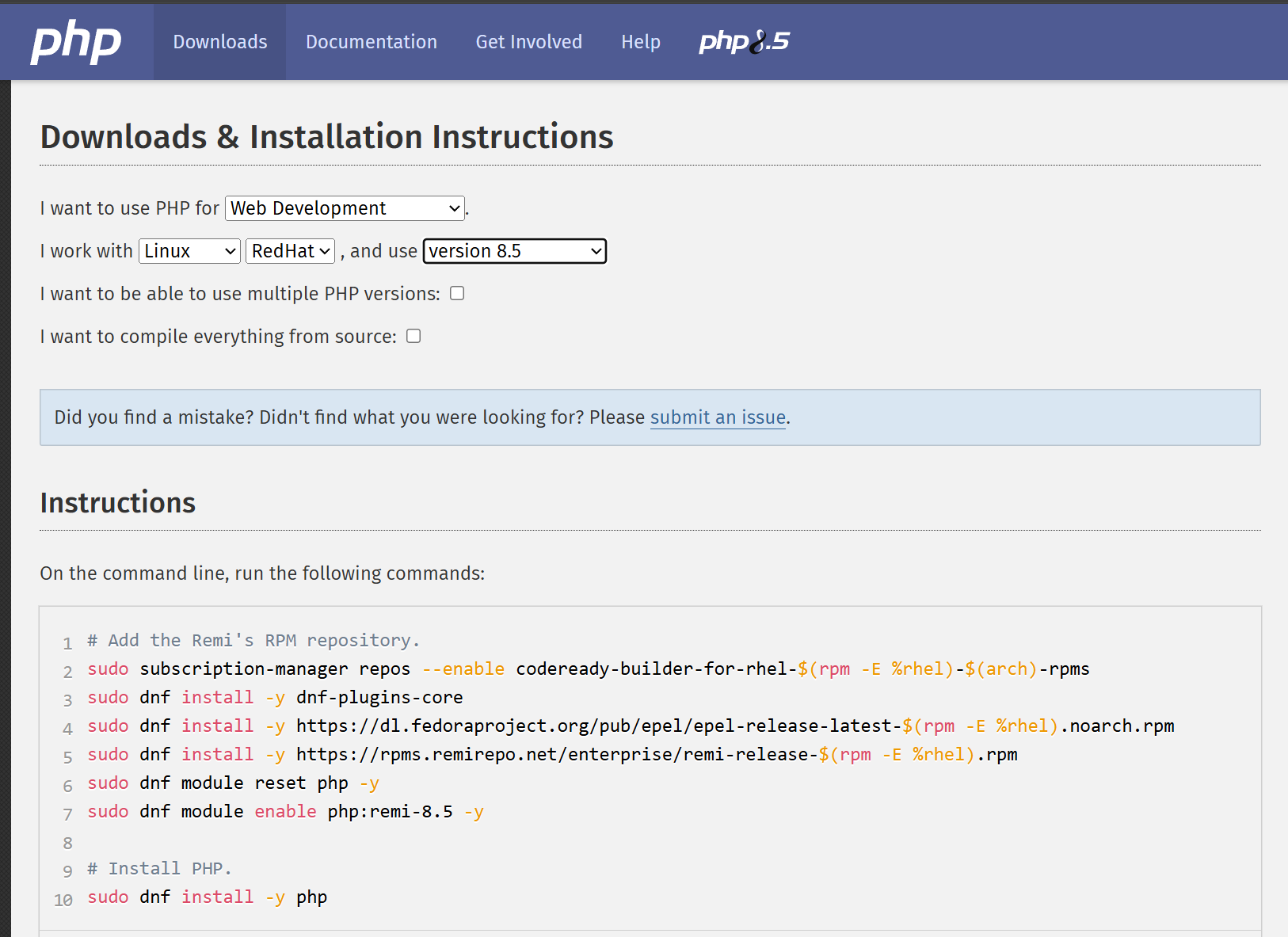Image resolution: width=1288 pixels, height=937 pixels.
Task: Open the Documentation menu item
Action: [372, 42]
